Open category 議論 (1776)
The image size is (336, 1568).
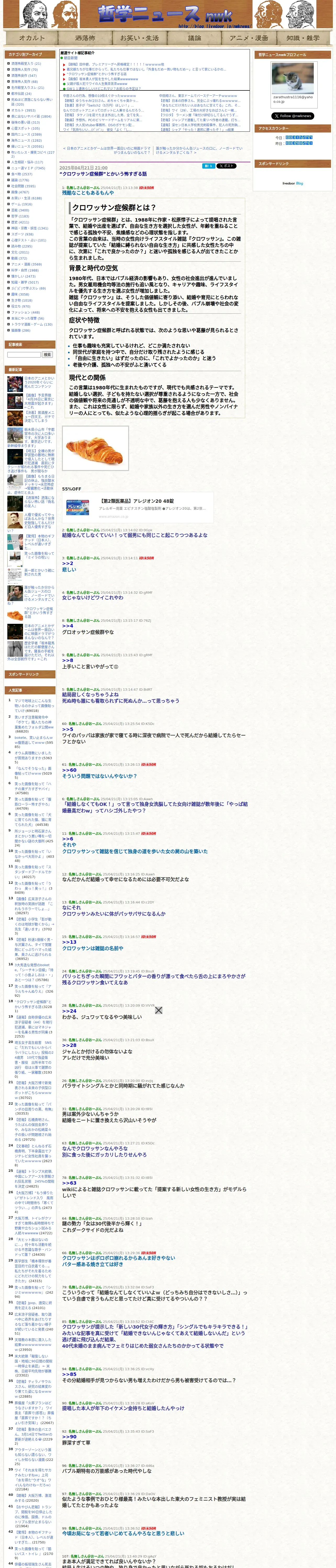(20, 180)
